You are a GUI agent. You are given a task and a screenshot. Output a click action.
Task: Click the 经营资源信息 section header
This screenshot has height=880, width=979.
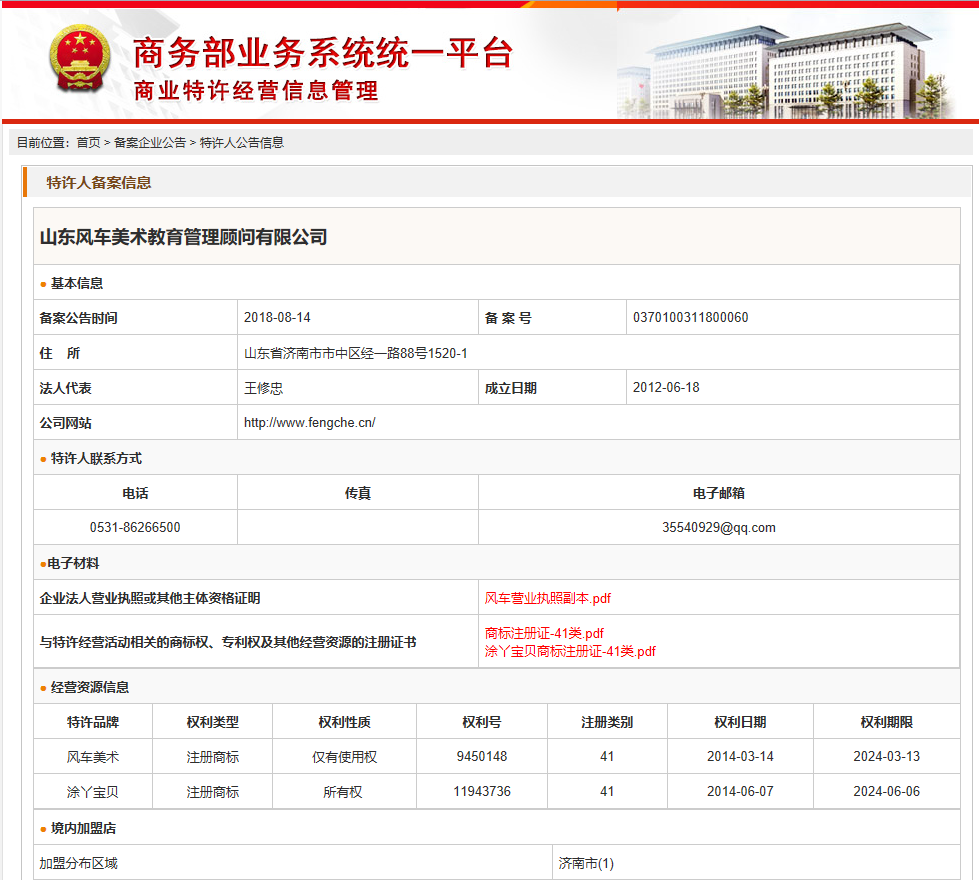click(90, 688)
